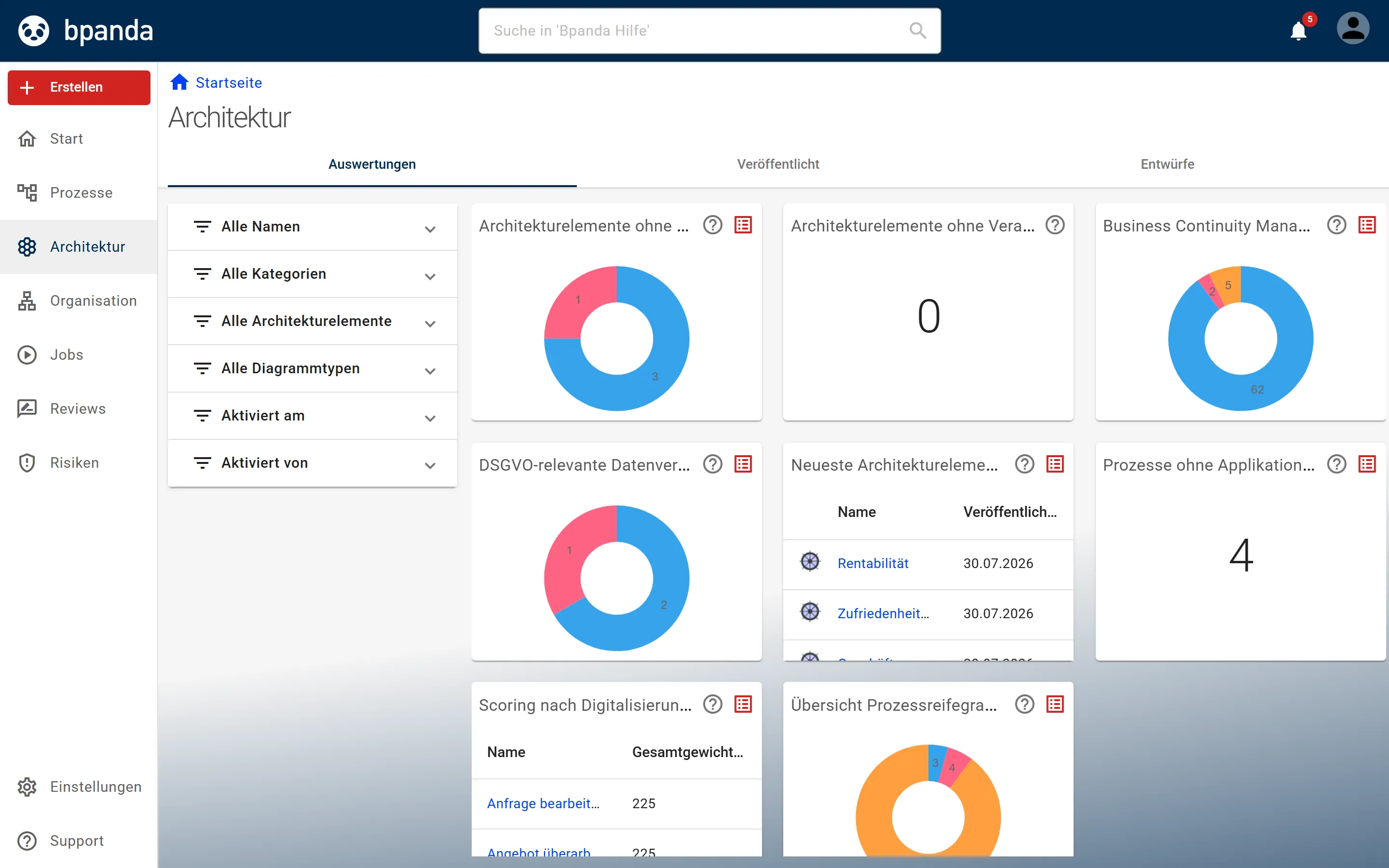
Task: Open the Zufriedenheit... link
Action: coord(883,613)
